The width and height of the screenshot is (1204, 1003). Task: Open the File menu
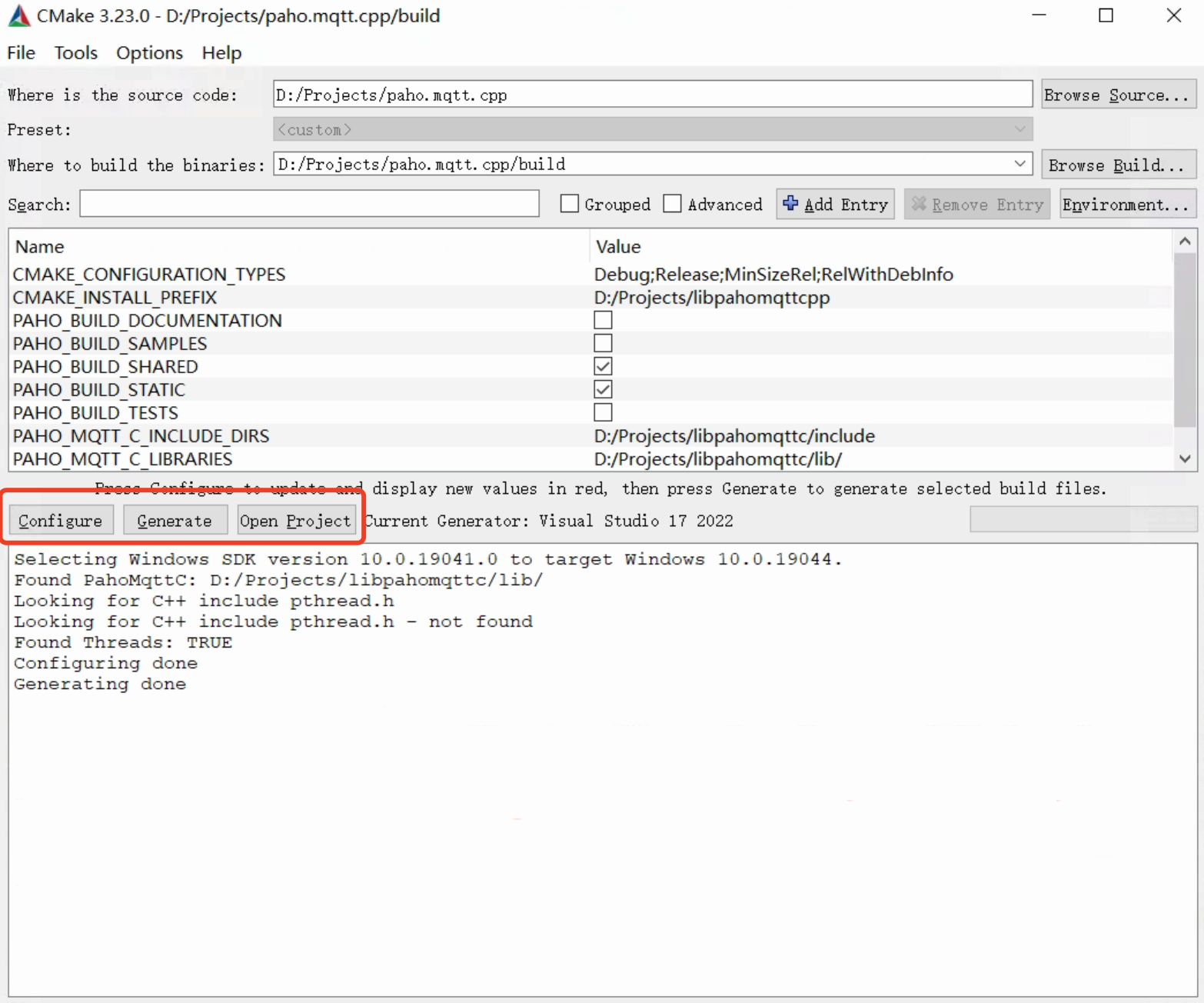(x=22, y=52)
